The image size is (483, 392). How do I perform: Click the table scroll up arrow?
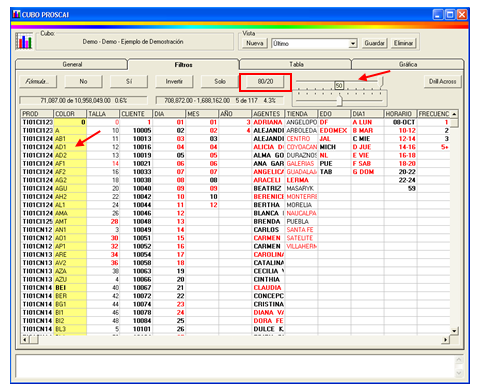(454, 114)
